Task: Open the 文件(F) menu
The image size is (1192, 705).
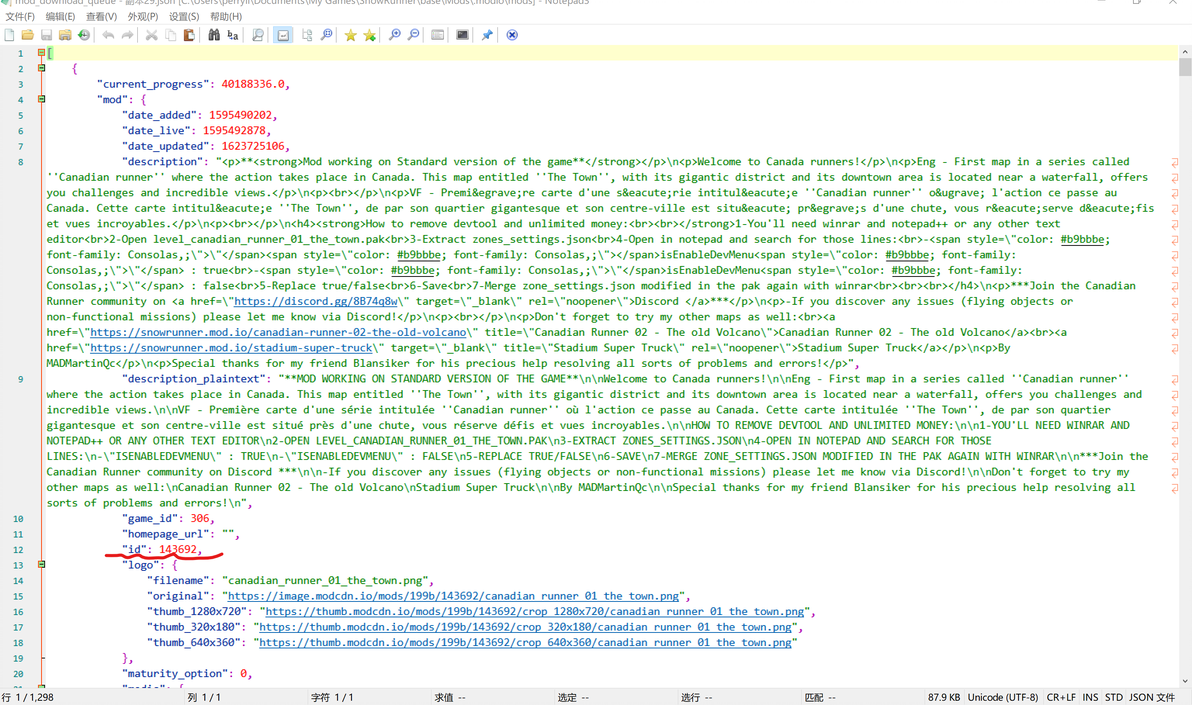Action: (20, 16)
